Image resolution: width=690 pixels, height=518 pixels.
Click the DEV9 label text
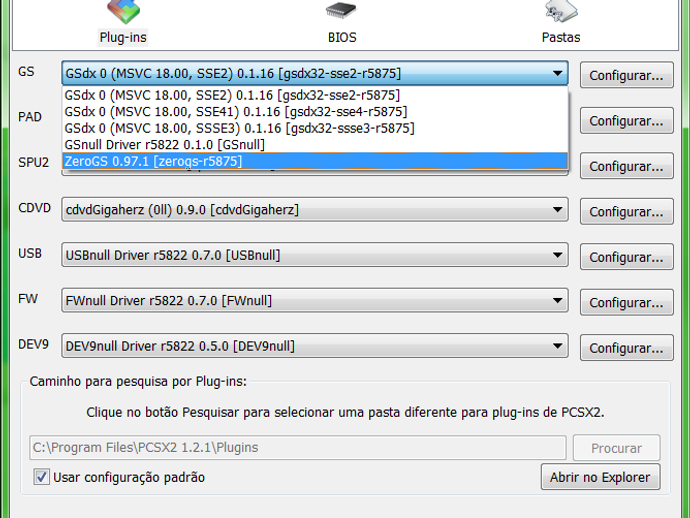(33, 344)
